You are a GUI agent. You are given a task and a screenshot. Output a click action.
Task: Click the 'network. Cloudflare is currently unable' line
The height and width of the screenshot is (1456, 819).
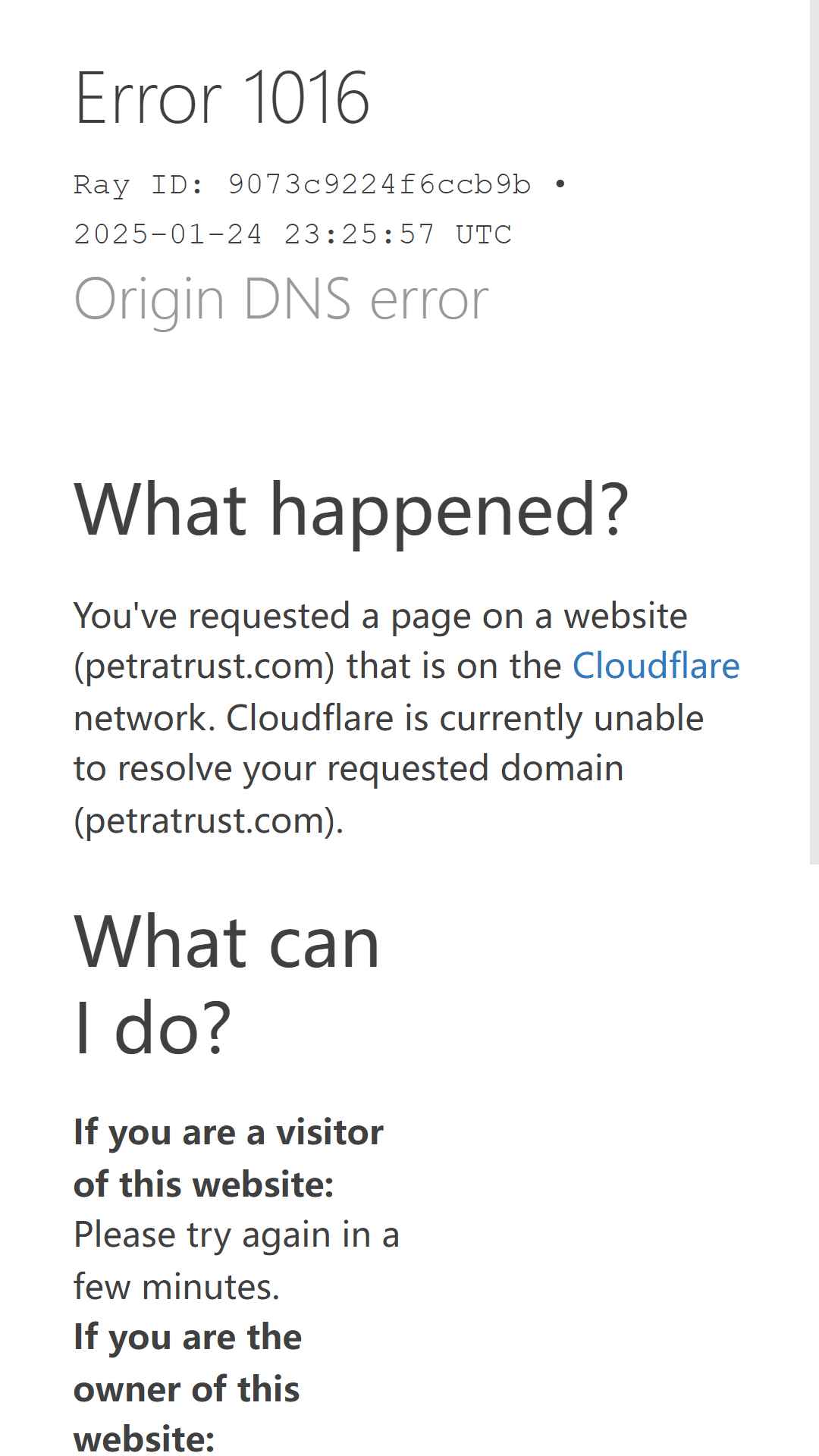coord(388,718)
